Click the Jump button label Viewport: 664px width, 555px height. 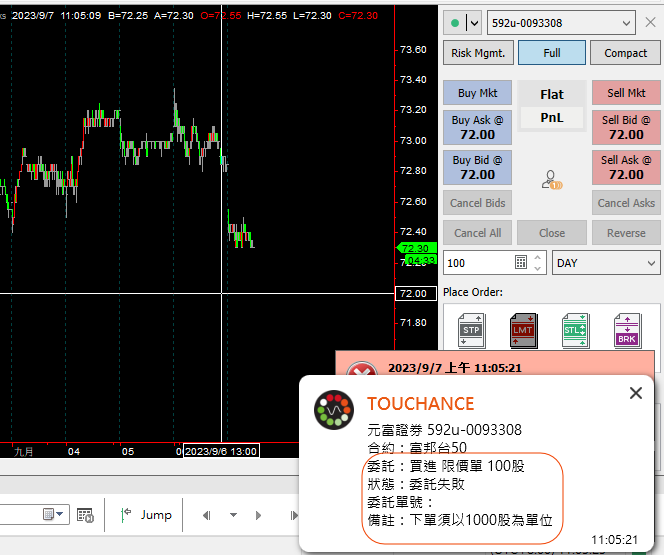click(156, 515)
